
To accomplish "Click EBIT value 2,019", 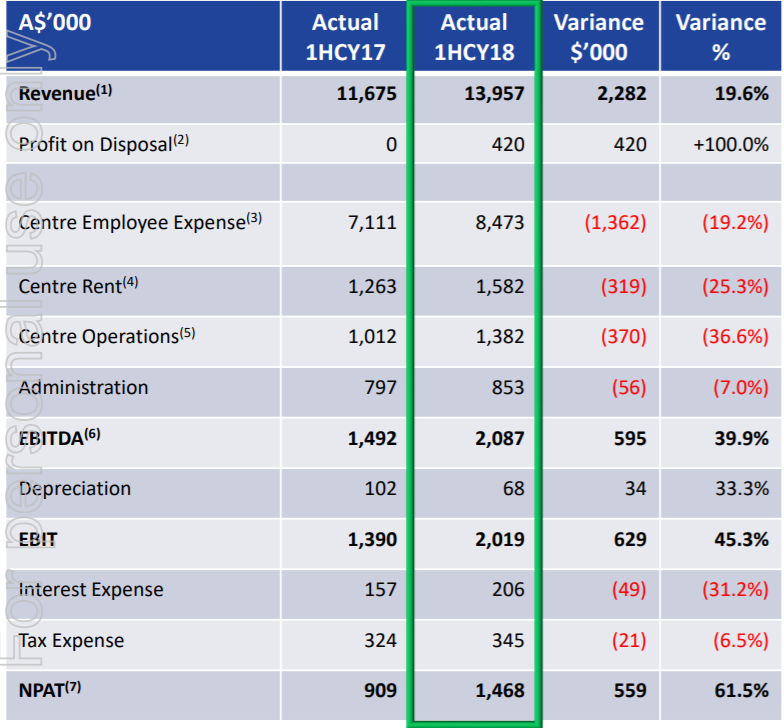I will click(500, 540).
